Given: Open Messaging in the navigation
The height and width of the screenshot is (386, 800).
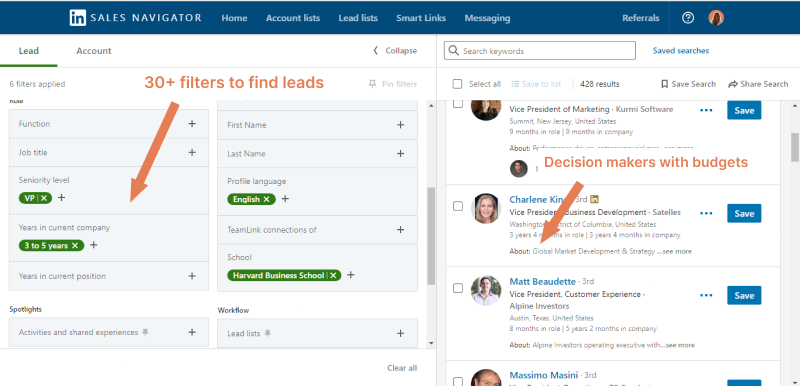Looking at the screenshot, I should click(x=487, y=18).
